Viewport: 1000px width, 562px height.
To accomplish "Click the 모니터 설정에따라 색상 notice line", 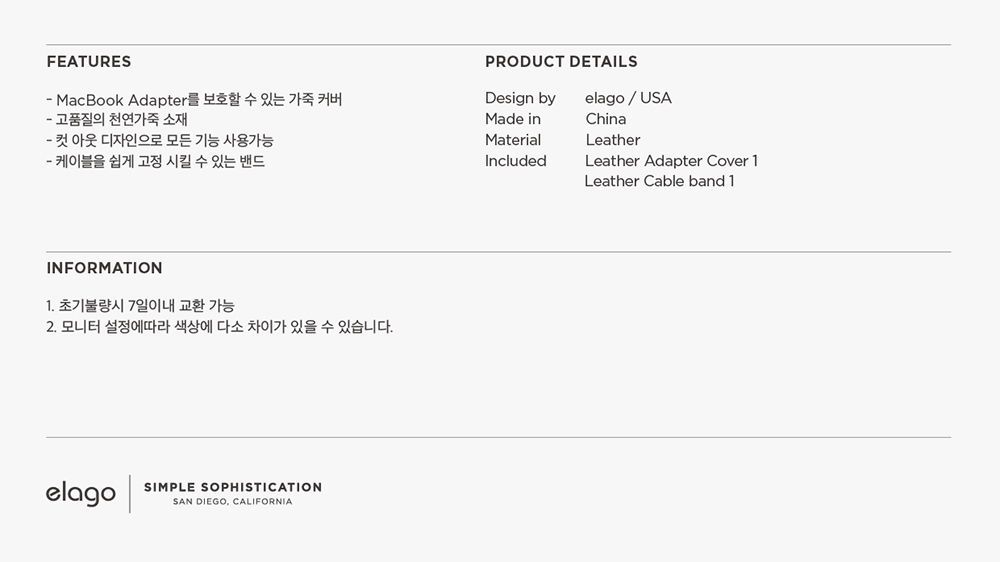I will 220,327.
